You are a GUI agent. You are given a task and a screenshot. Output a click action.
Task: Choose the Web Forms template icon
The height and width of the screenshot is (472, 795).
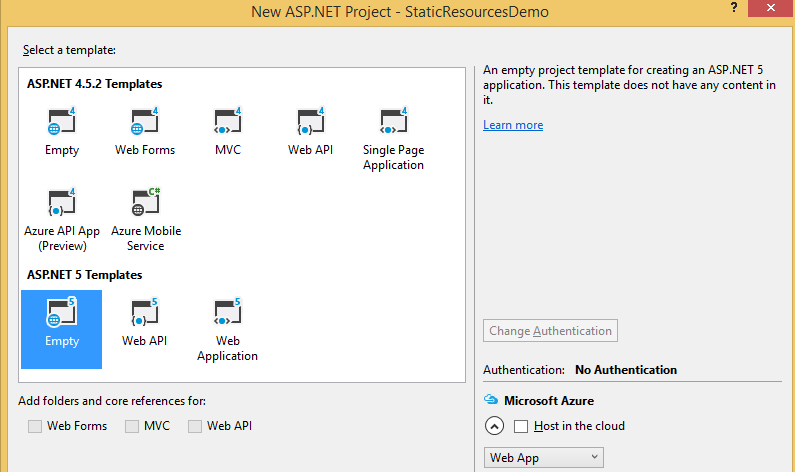(x=145, y=122)
